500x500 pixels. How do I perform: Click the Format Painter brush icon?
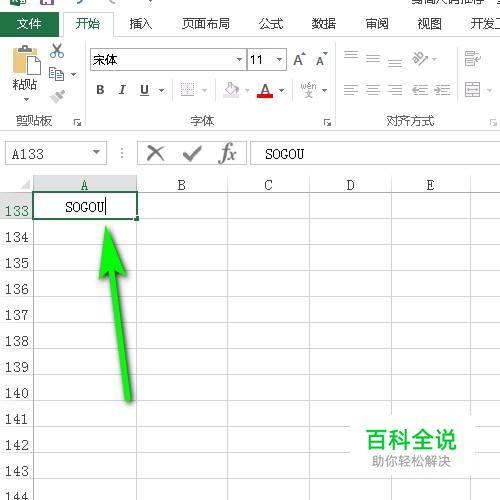pyautogui.click(x=57, y=96)
